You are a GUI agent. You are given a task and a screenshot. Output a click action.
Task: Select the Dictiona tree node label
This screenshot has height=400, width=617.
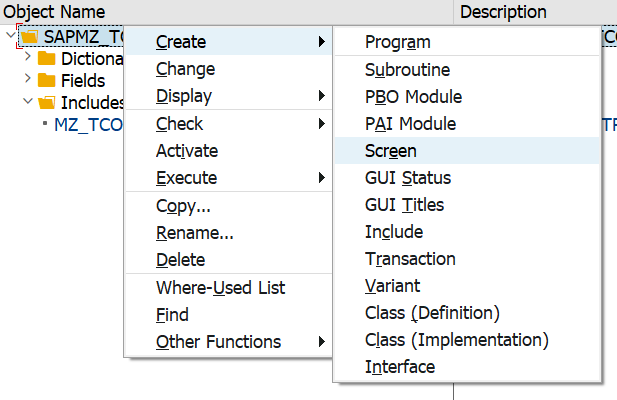[92, 59]
